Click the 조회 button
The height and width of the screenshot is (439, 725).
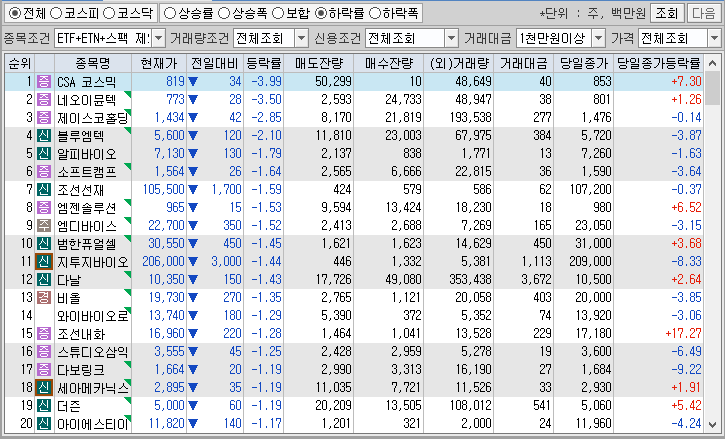[667, 13]
